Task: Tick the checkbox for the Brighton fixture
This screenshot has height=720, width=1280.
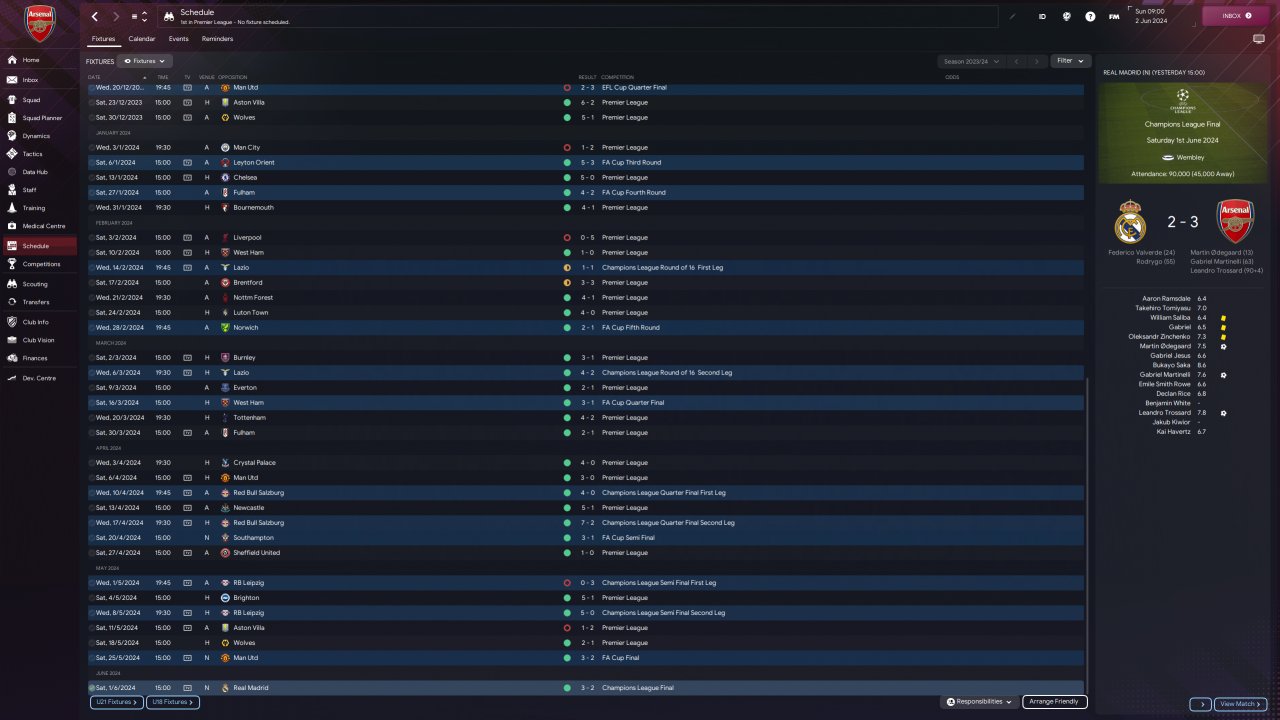Action: [91, 597]
